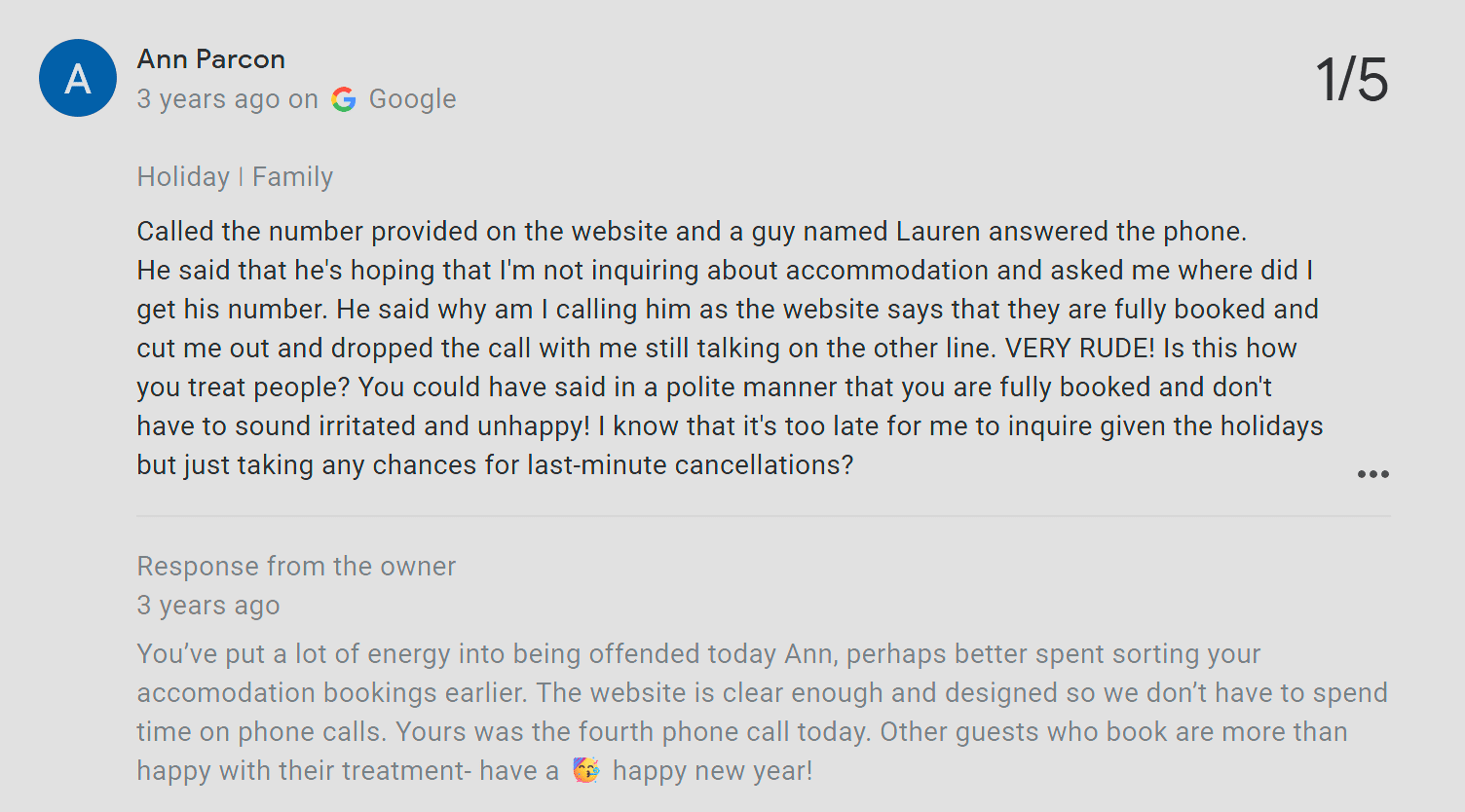This screenshot has width=1465, height=812.
Task: Follow the Google source text link
Action: (412, 99)
